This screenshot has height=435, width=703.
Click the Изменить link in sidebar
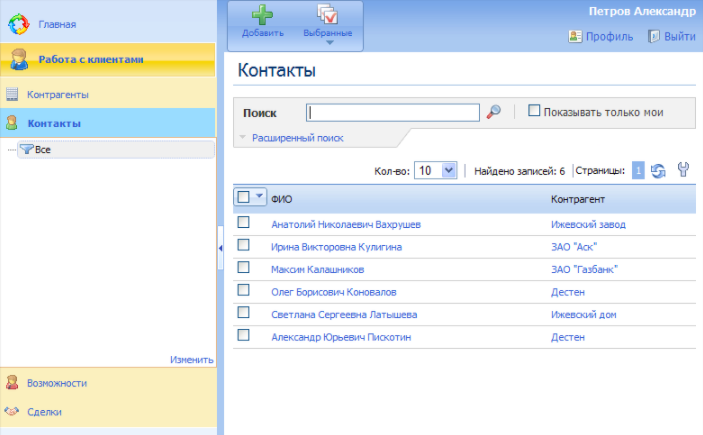pos(191,359)
